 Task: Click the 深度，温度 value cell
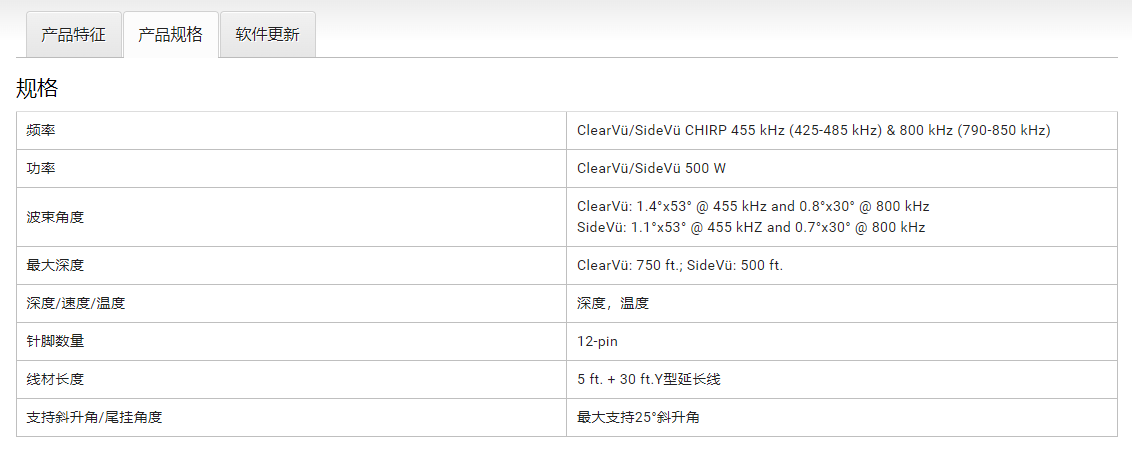613,303
